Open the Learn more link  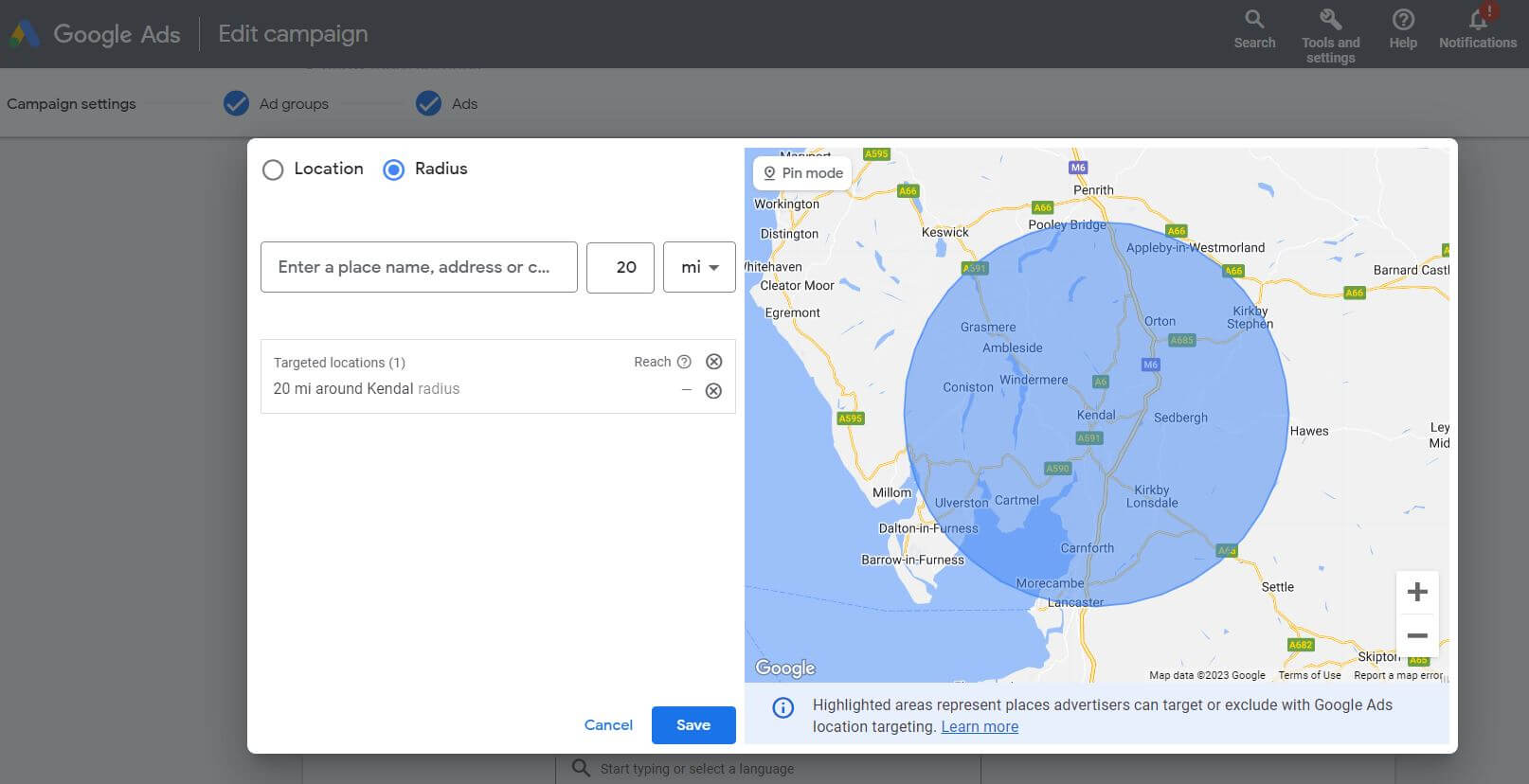980,727
